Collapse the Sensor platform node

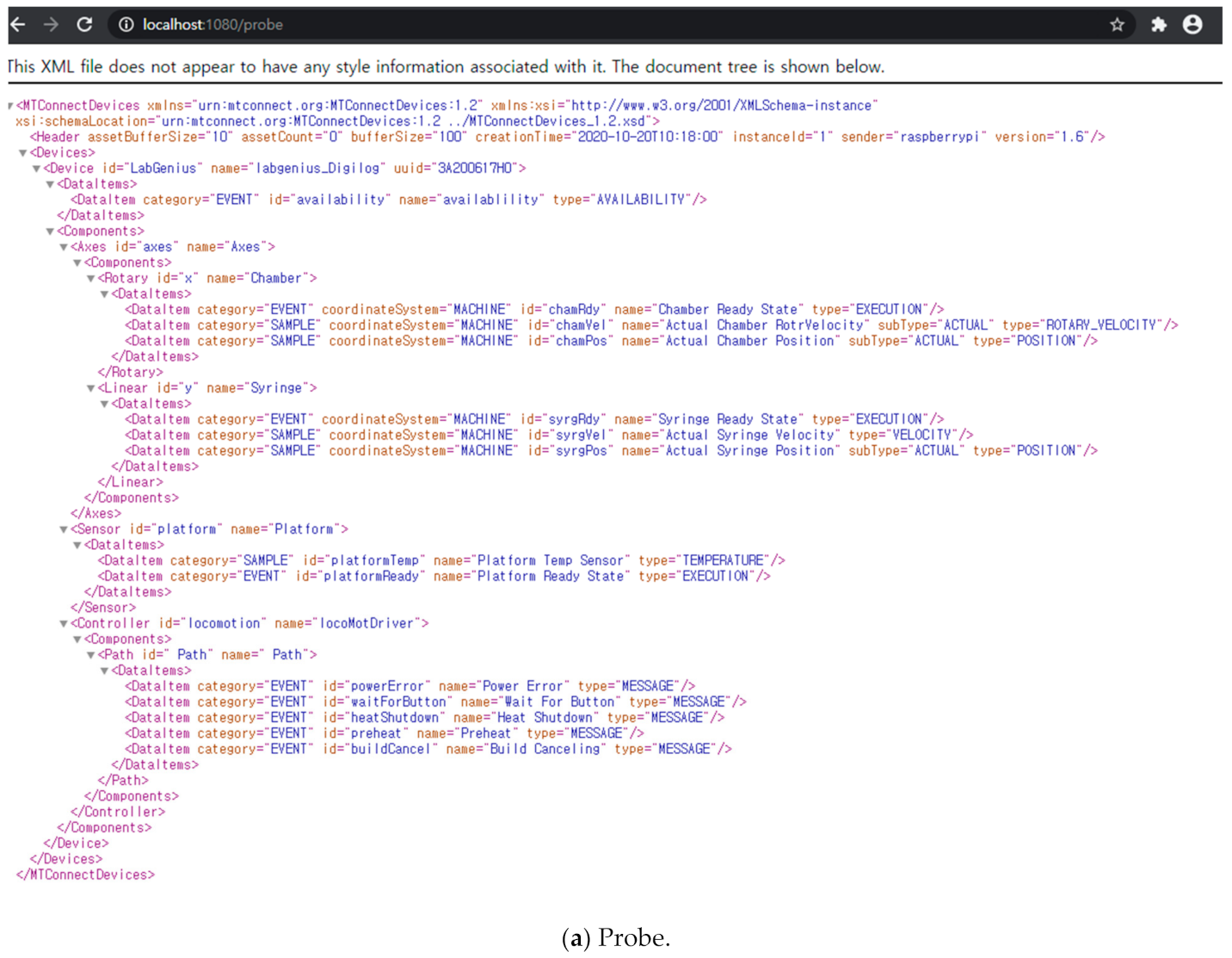coord(64,529)
